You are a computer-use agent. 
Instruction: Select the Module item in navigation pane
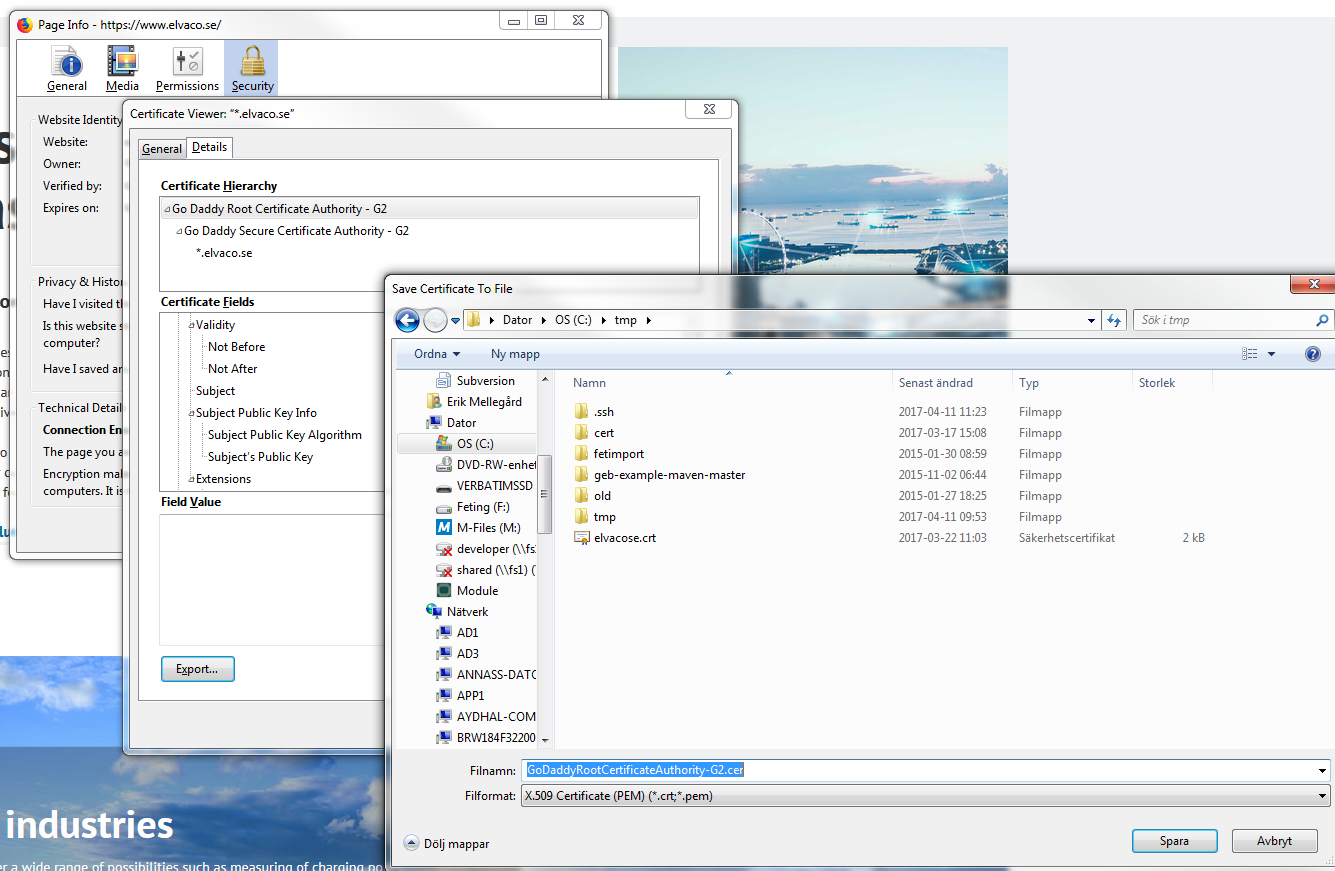[x=467, y=591]
